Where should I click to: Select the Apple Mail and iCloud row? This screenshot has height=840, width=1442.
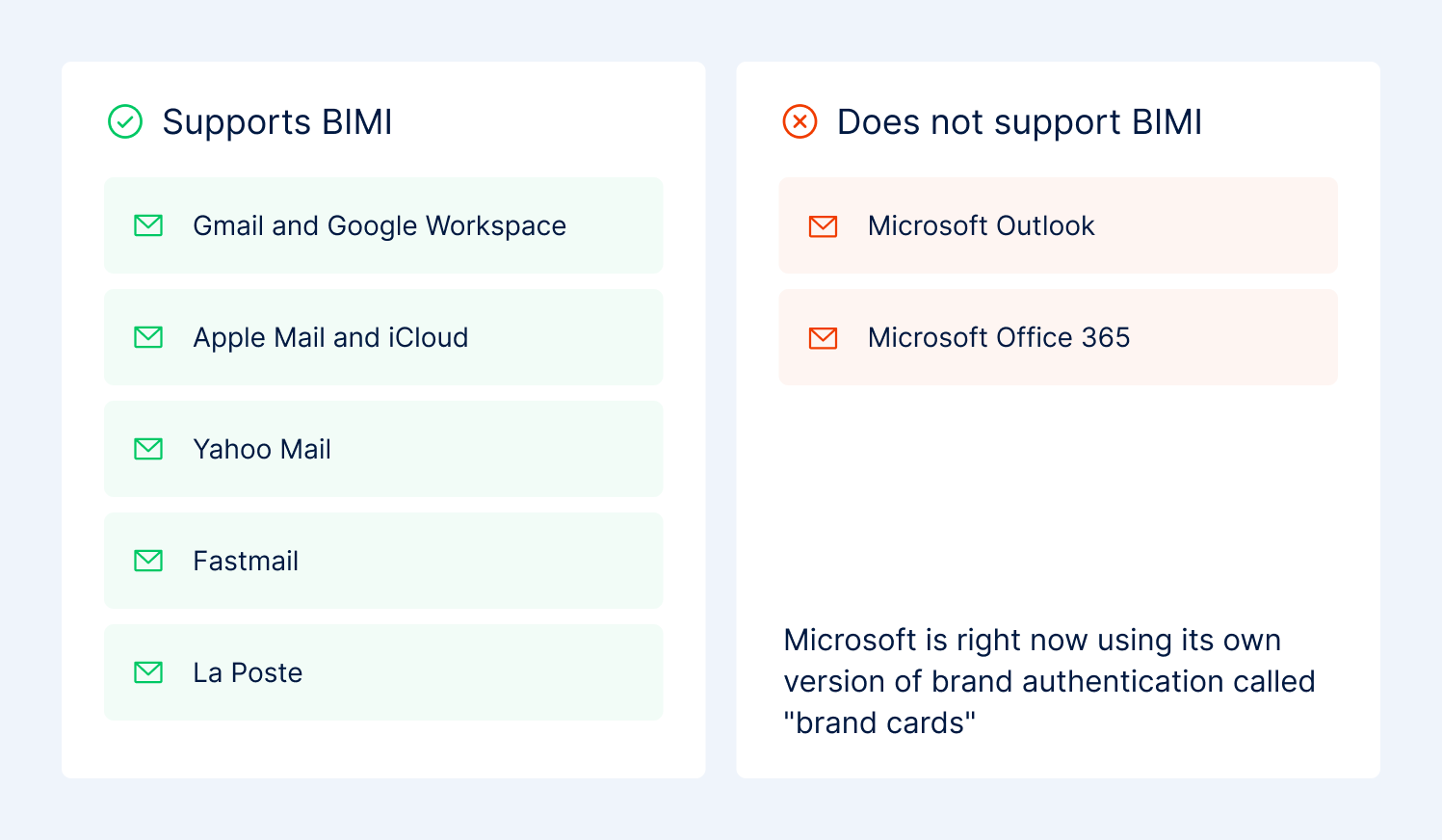click(x=383, y=337)
